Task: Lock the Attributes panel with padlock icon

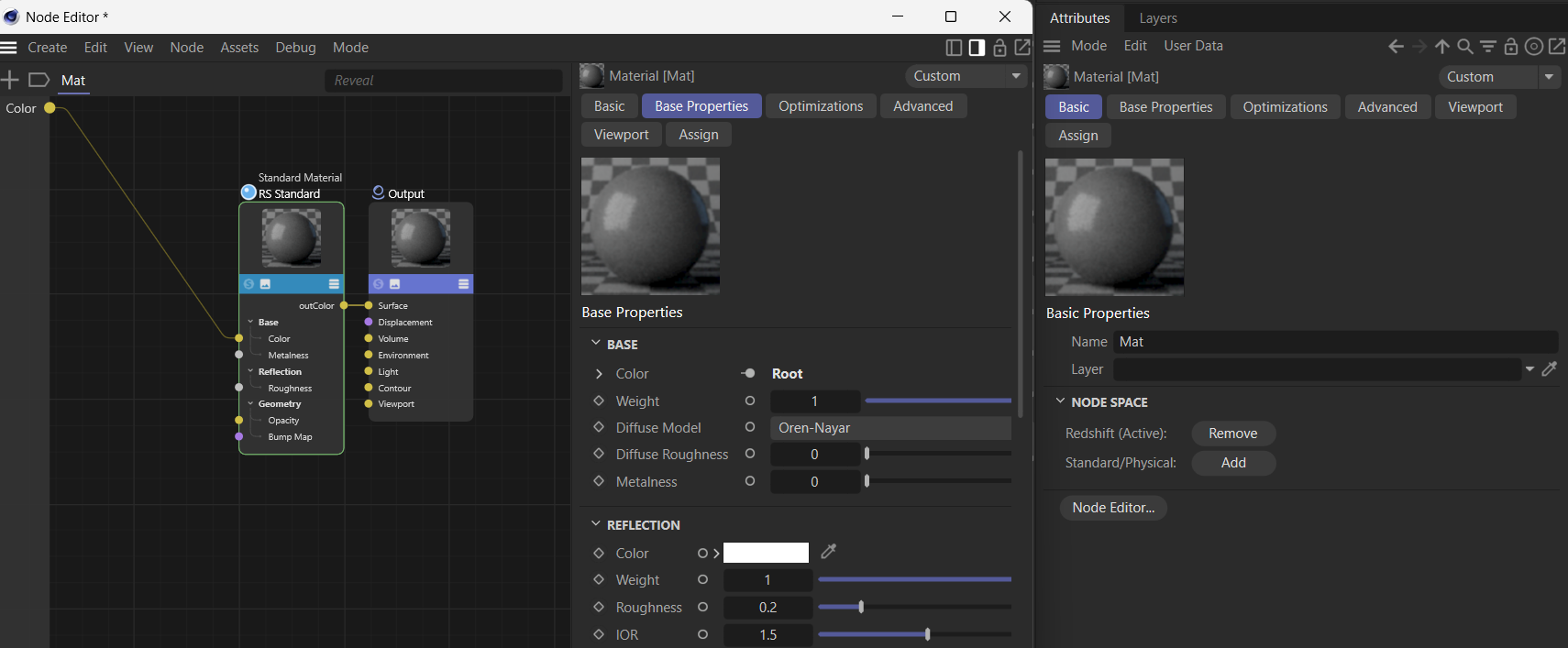Action: pyautogui.click(x=1511, y=47)
